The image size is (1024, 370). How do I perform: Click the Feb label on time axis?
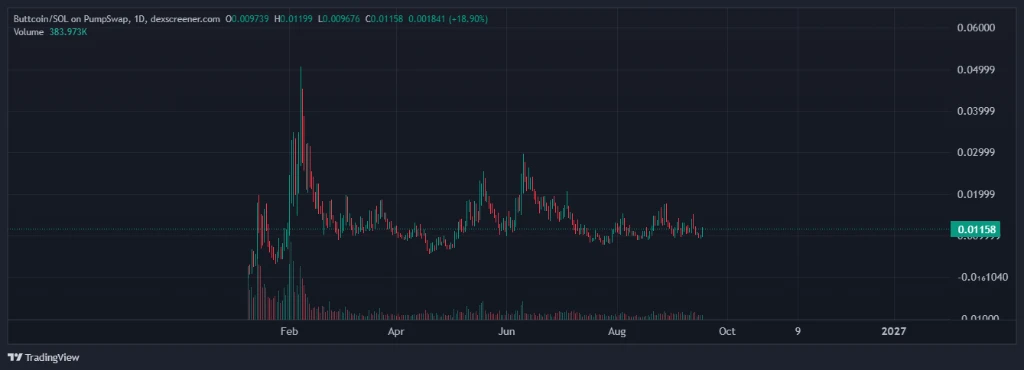point(289,331)
